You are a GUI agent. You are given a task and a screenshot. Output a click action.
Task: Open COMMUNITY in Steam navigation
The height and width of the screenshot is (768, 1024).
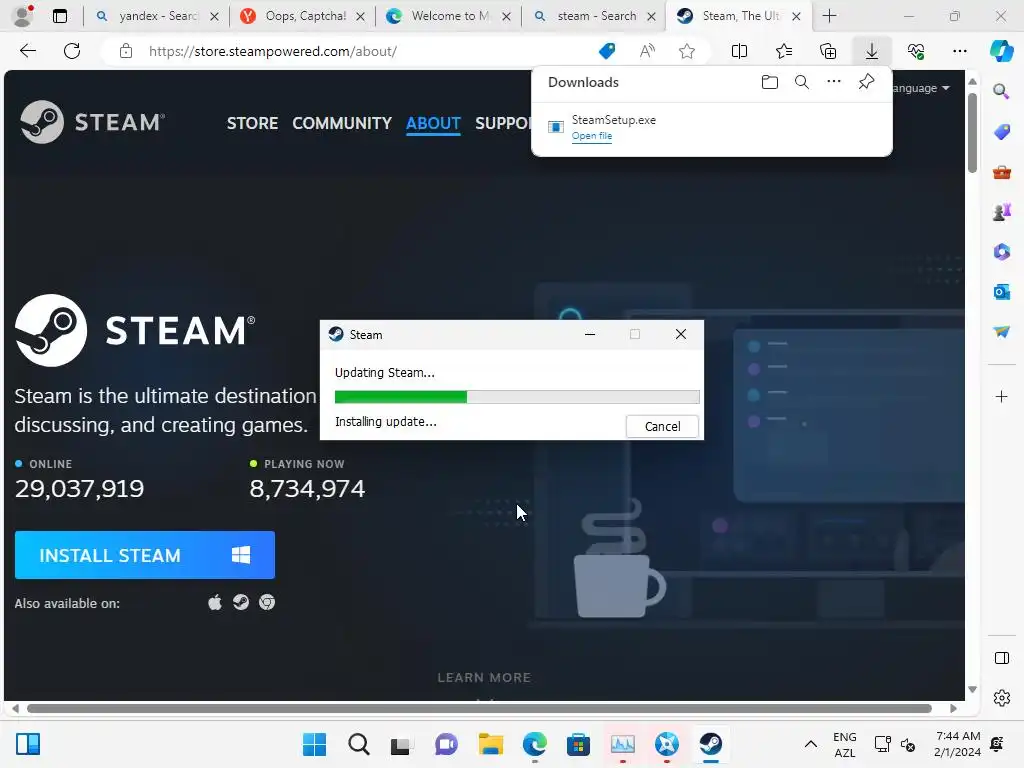point(342,123)
